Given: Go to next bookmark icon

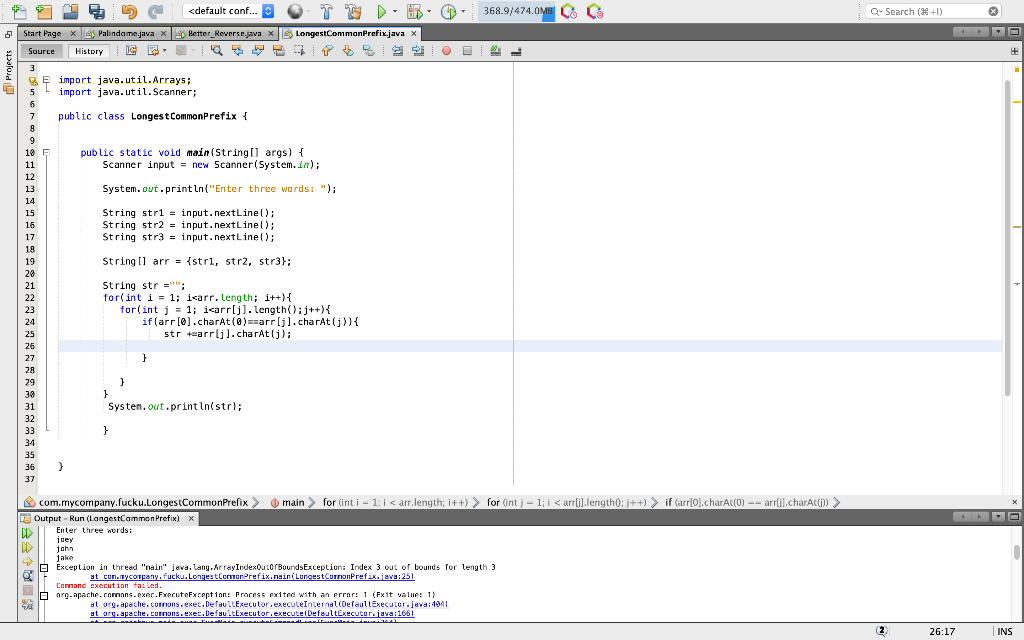Looking at the screenshot, I should 348,50.
